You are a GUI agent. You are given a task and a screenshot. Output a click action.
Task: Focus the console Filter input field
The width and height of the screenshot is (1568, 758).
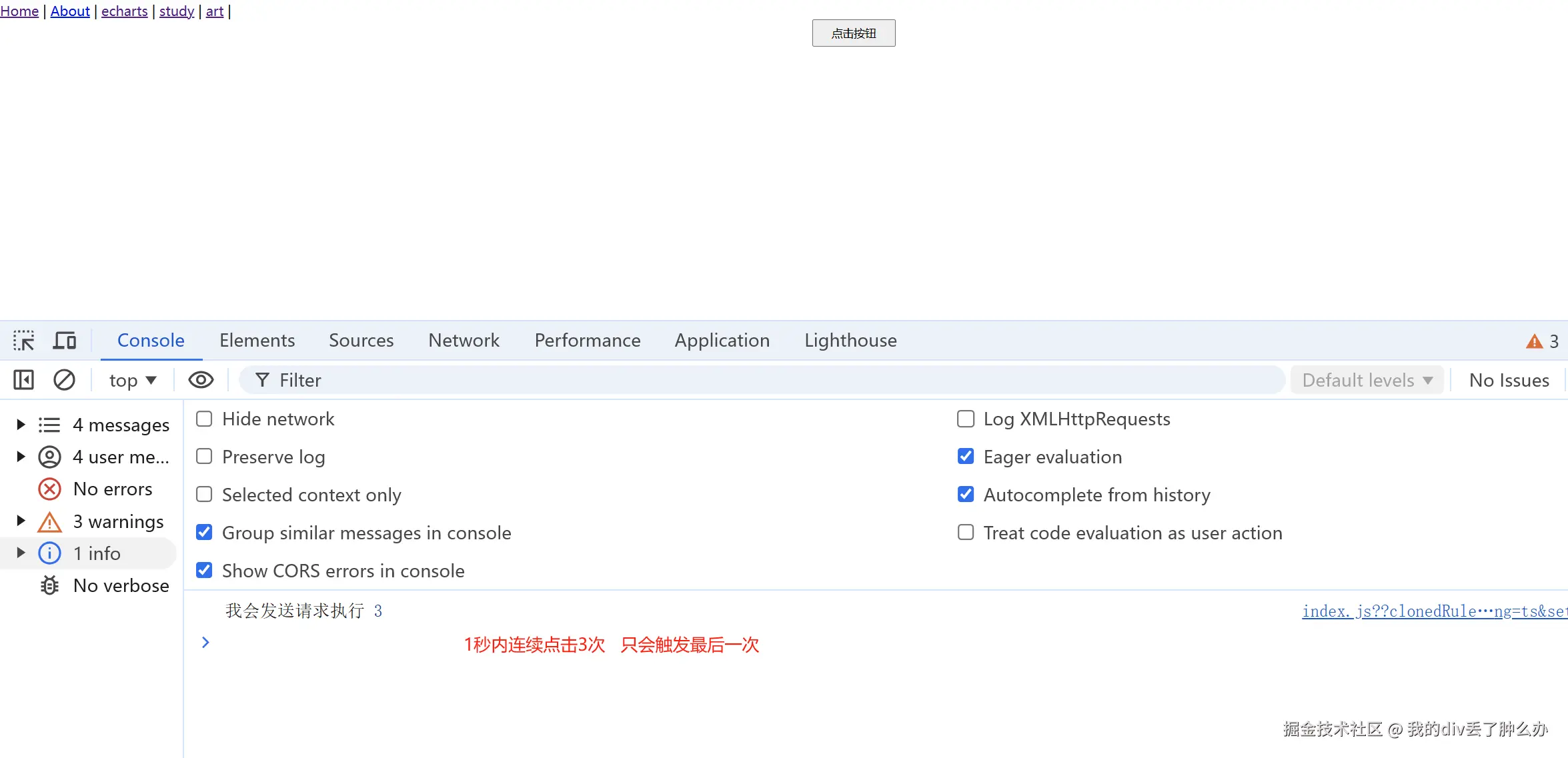coord(762,380)
